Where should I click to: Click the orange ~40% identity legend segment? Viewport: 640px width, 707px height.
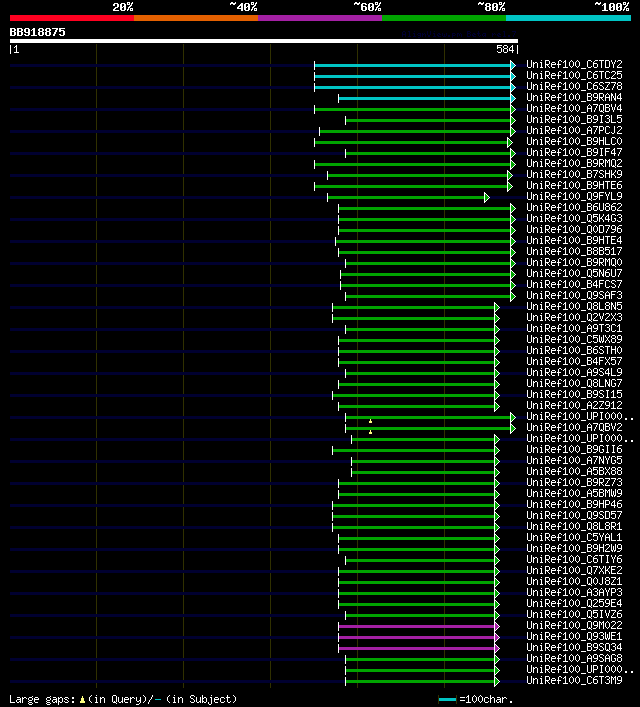196,18
